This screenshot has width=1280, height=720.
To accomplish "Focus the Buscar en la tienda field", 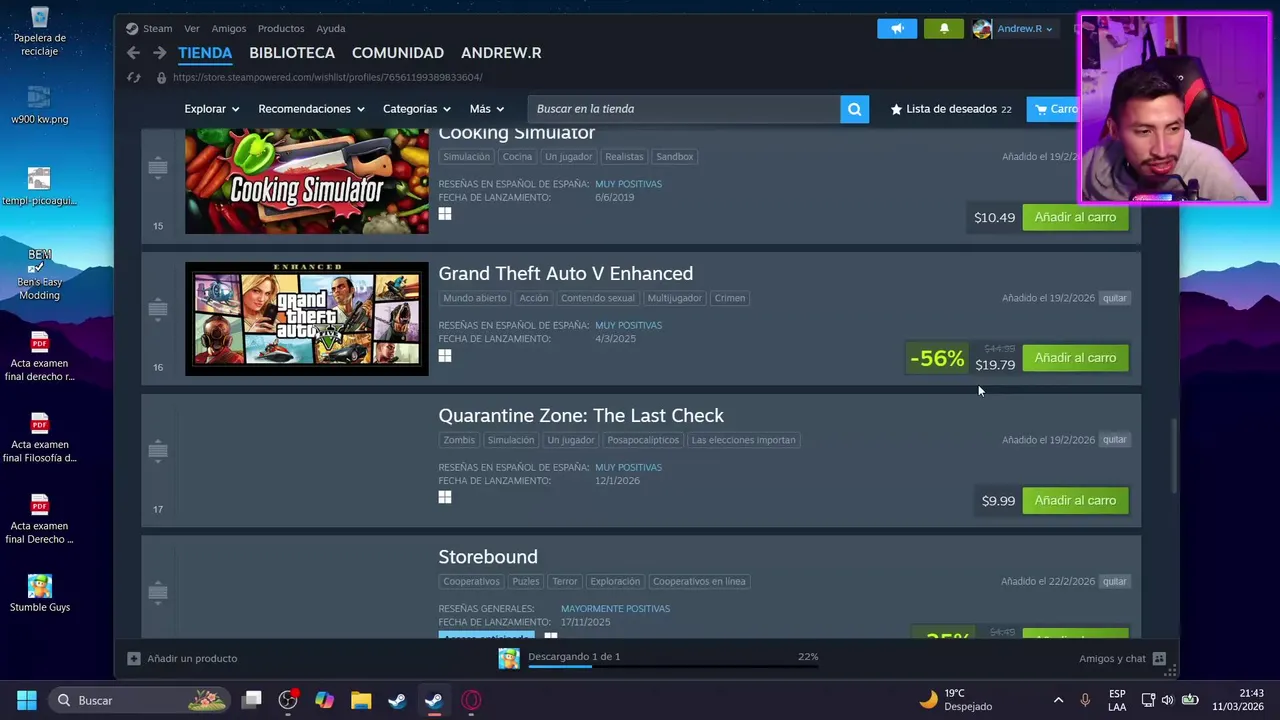I will point(684,109).
